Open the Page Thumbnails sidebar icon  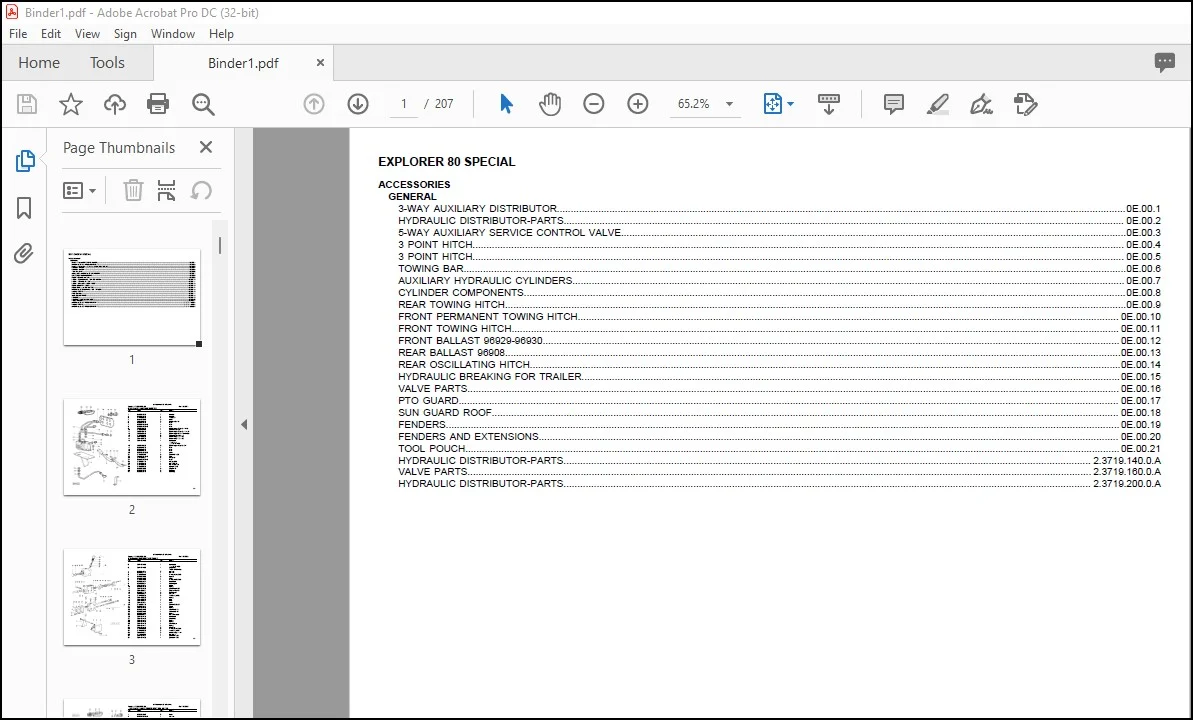coord(24,161)
